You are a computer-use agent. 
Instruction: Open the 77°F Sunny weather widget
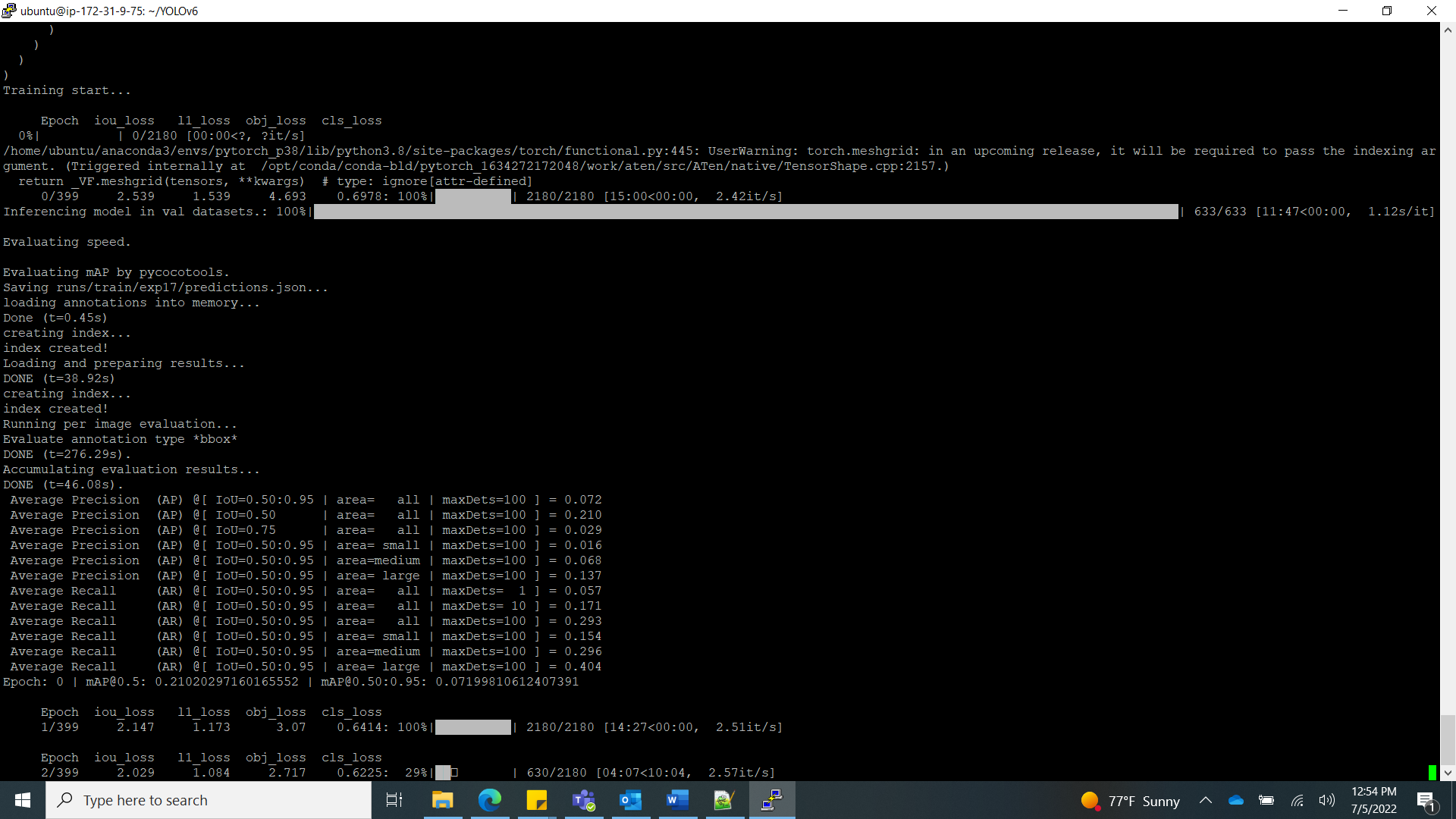pos(1130,800)
